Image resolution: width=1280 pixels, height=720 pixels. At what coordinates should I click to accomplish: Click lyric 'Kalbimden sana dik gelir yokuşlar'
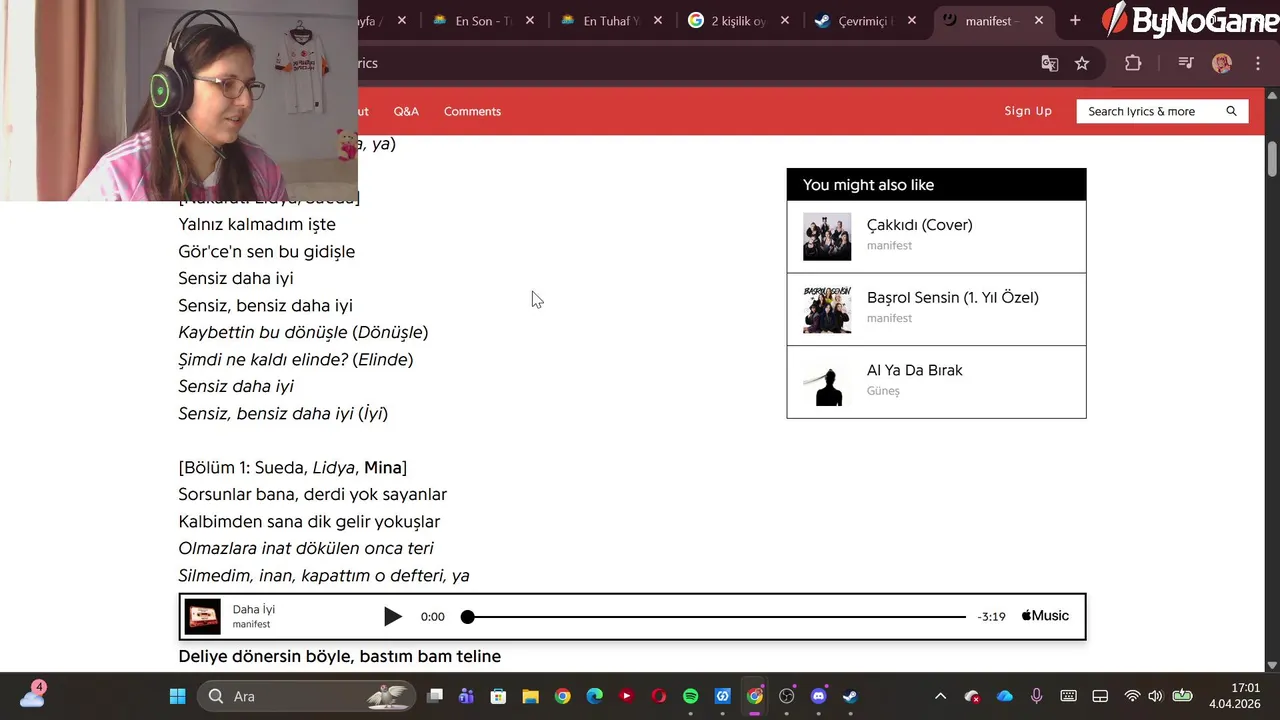click(x=309, y=521)
